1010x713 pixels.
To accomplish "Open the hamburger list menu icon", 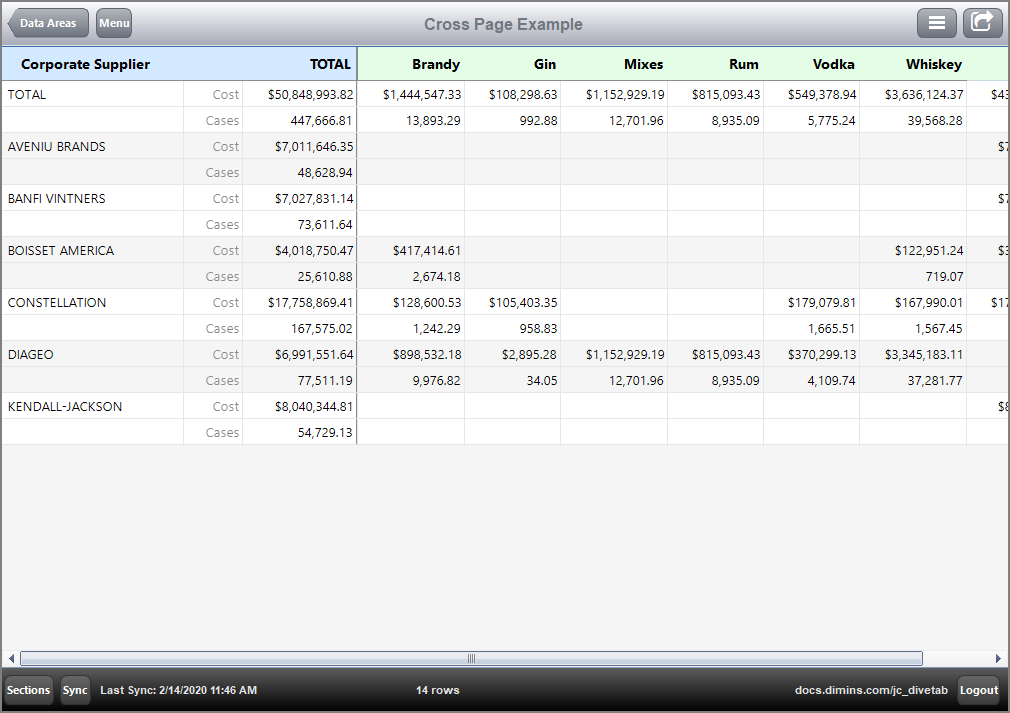I will point(937,22).
